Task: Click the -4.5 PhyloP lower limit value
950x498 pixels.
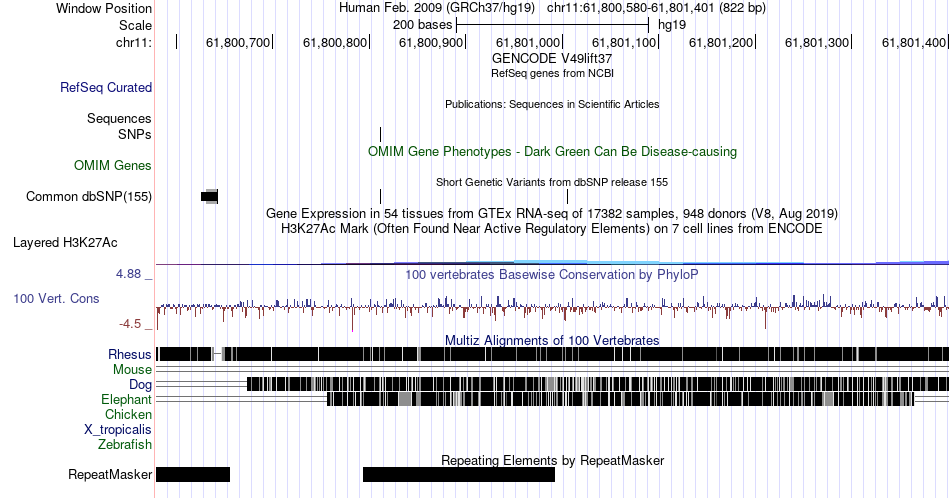Action: point(130,324)
